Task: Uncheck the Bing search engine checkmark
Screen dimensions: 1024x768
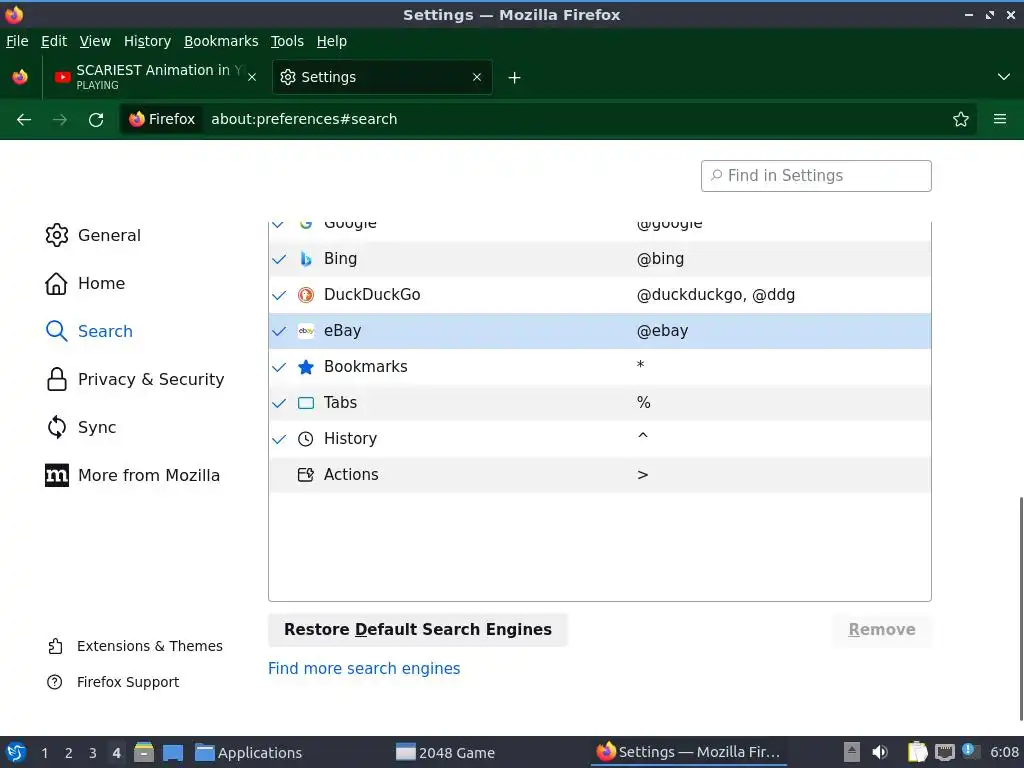Action: click(x=279, y=259)
